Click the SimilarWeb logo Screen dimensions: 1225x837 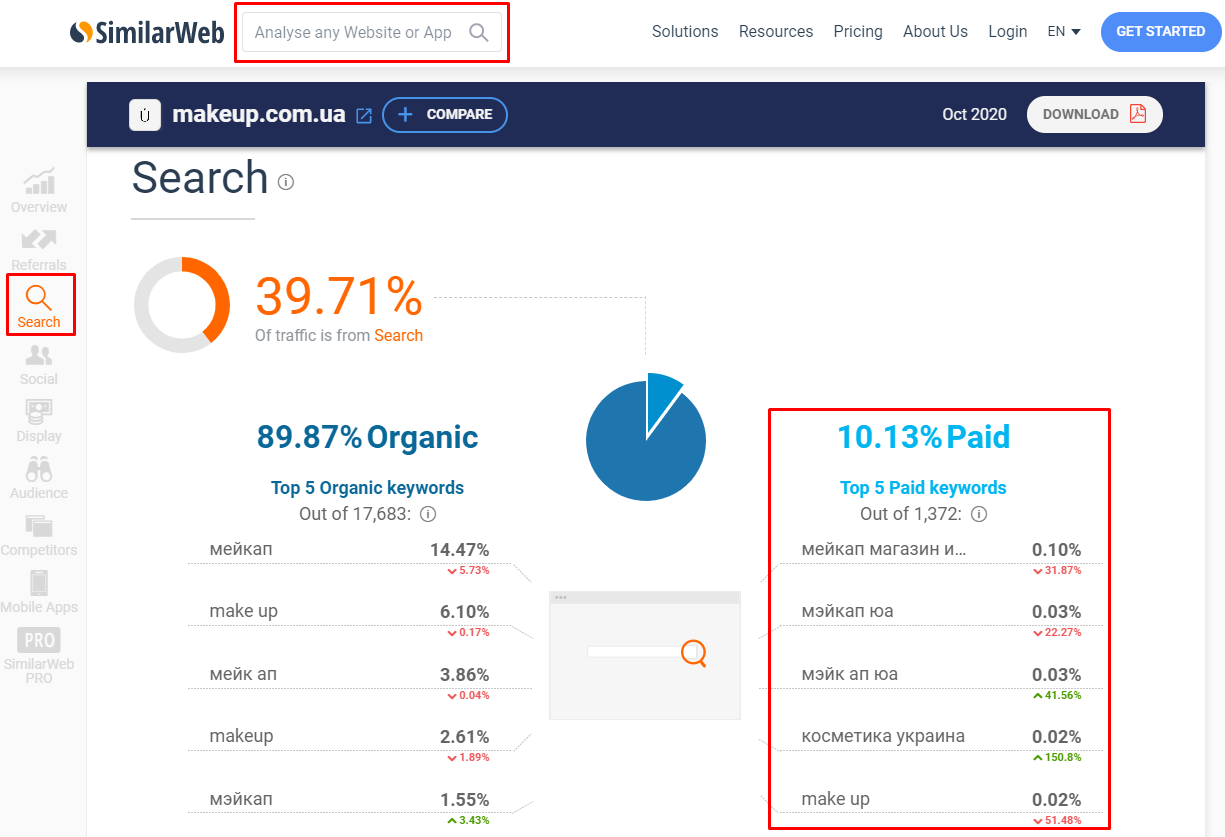pyautogui.click(x=147, y=32)
